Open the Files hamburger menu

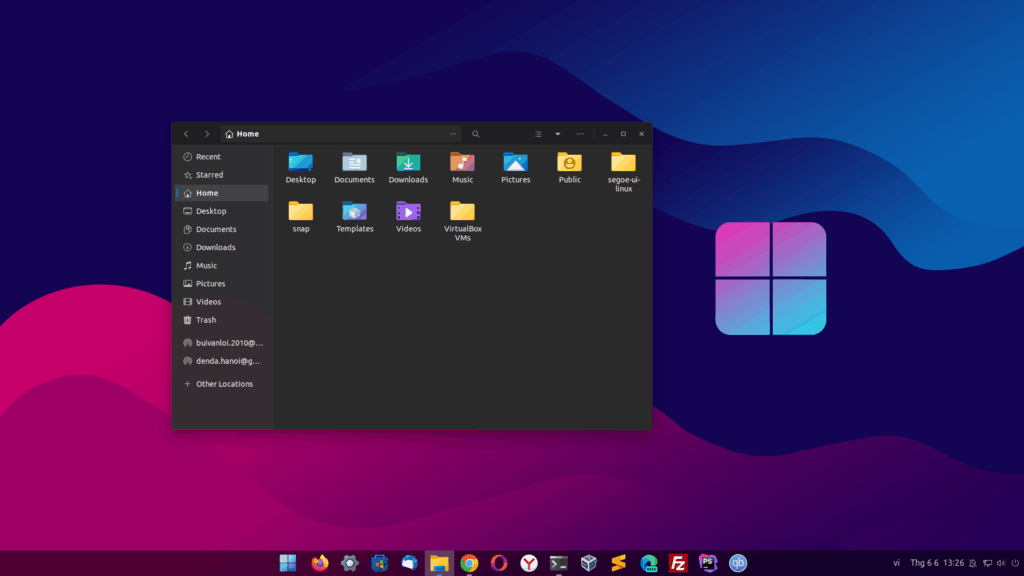pyautogui.click(x=580, y=133)
